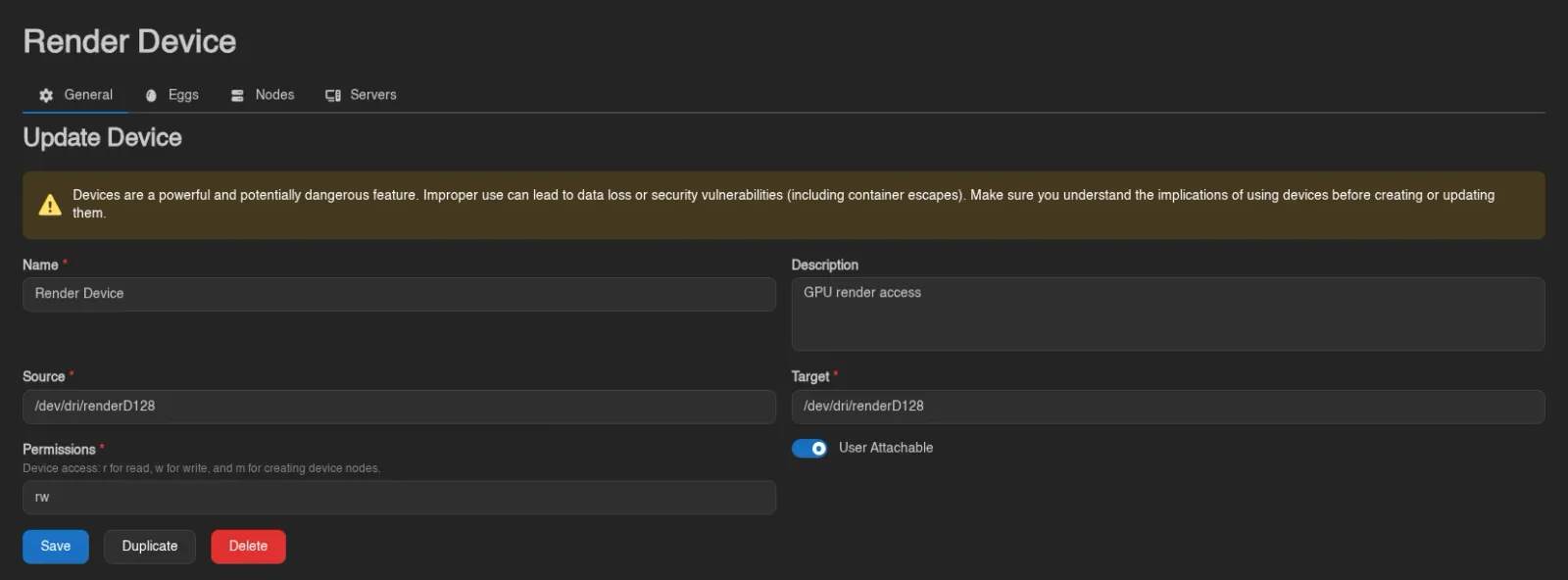Switch to the General tab
The width and height of the screenshot is (1568, 580).
[x=75, y=95]
